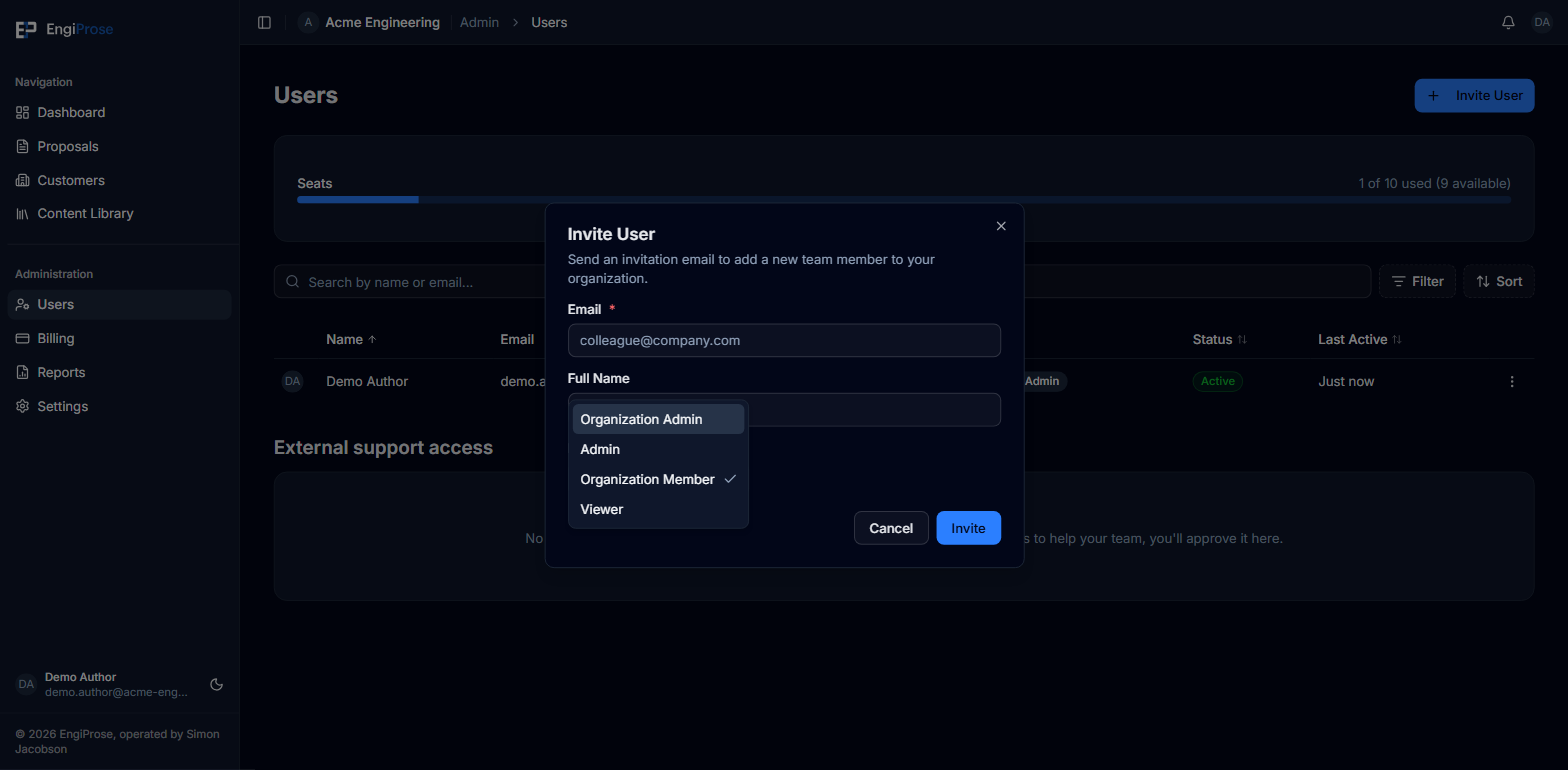Click the Email input field
1568x770 pixels.
[784, 340]
